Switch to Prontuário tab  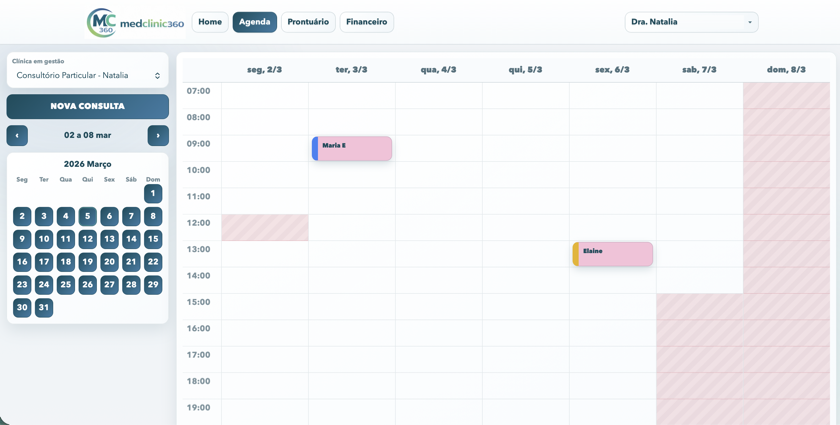coord(308,22)
